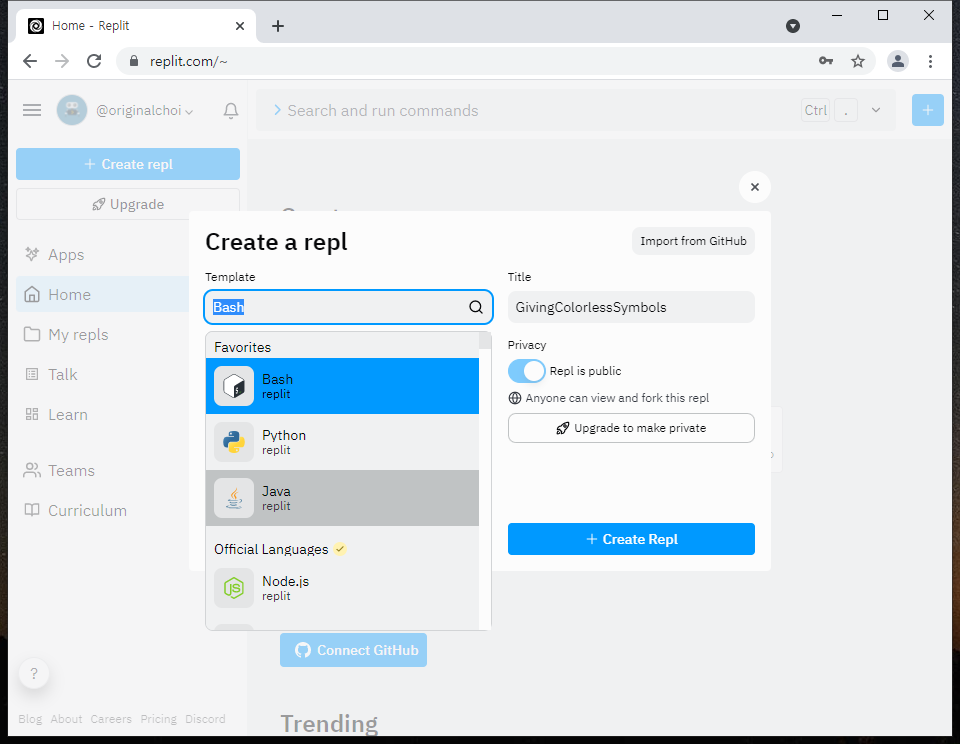Click the Ctrl key shortcut hint
The height and width of the screenshot is (744, 960).
click(x=816, y=110)
